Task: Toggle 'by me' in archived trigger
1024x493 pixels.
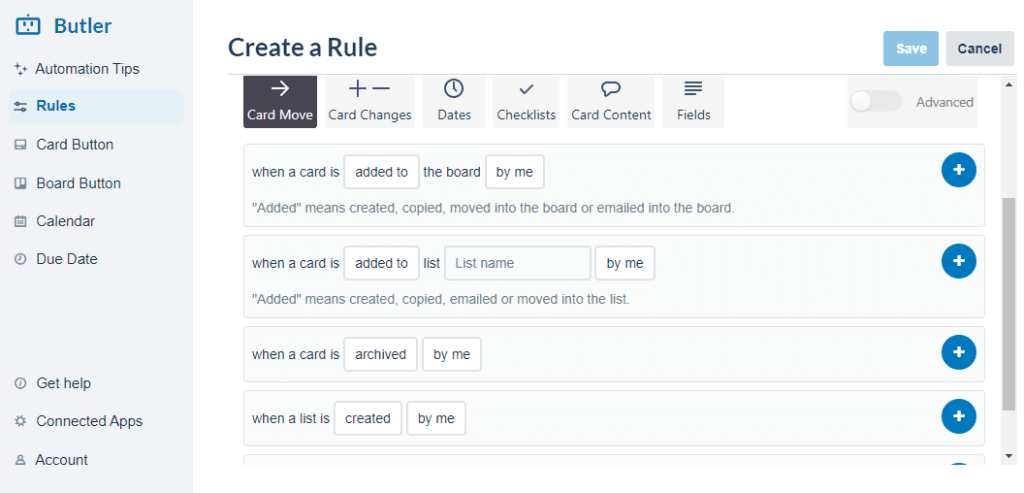Action: pos(452,355)
